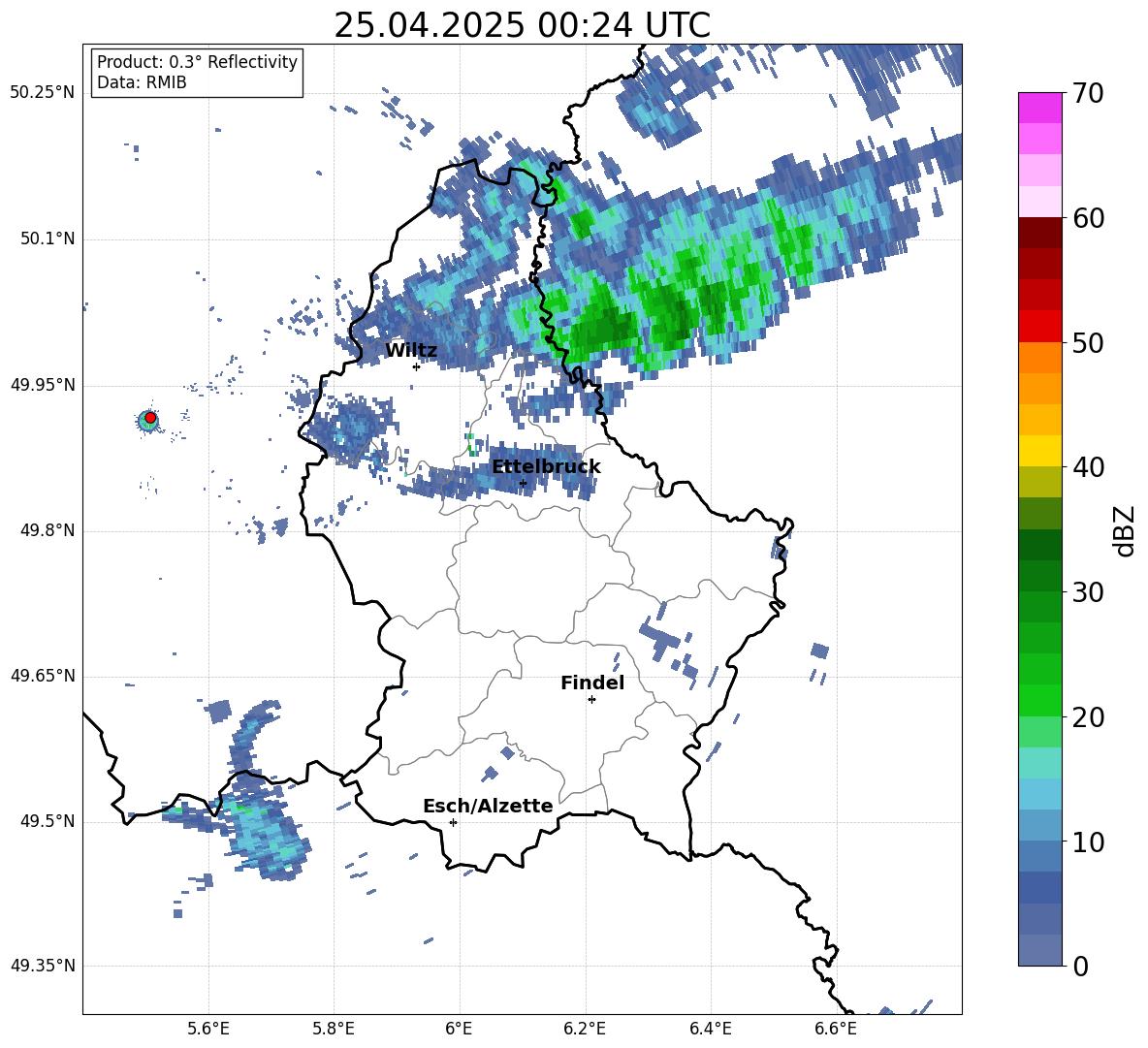This screenshot has width=1148, height=1048.
Task: Click the dark green echo core east of Wiltz
Action: pos(605,327)
